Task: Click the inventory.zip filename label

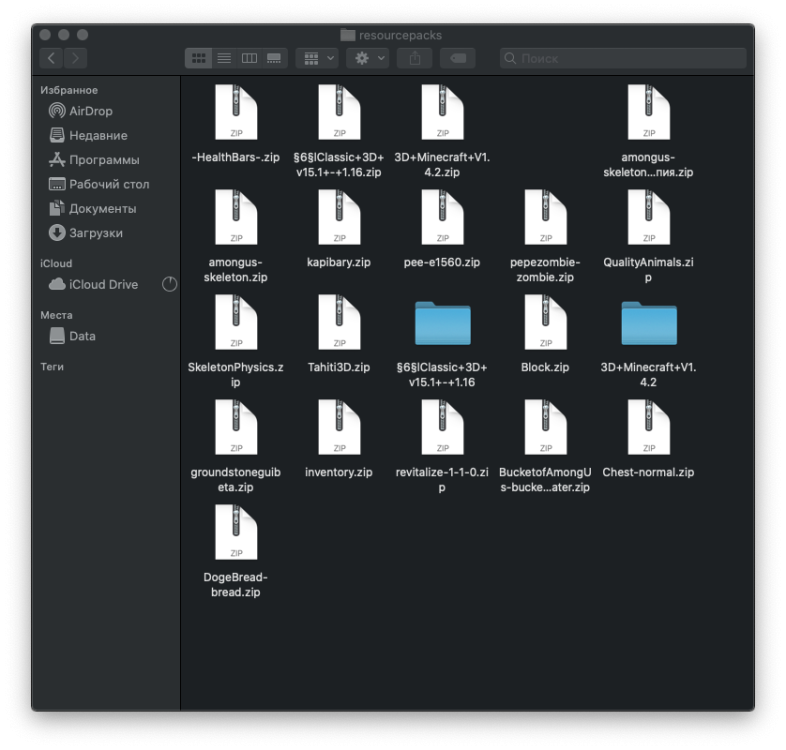Action: [x=339, y=472]
